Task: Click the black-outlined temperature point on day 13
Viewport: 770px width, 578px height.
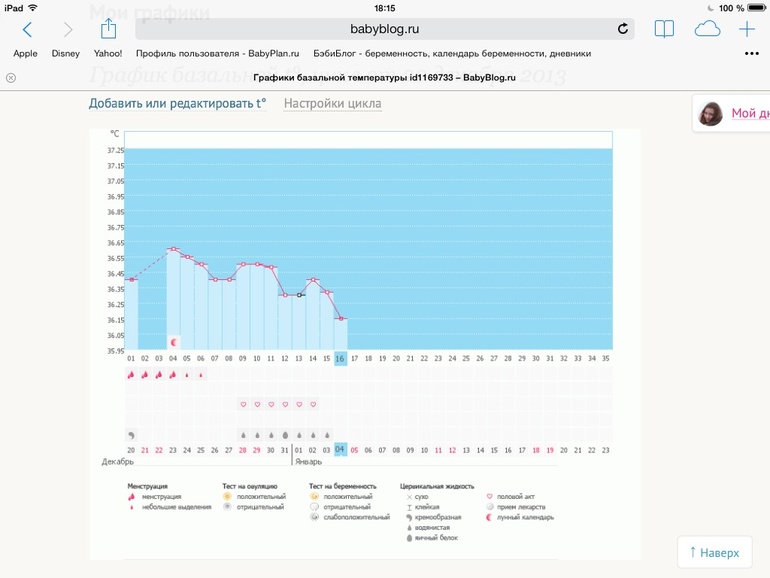Action: click(x=300, y=295)
